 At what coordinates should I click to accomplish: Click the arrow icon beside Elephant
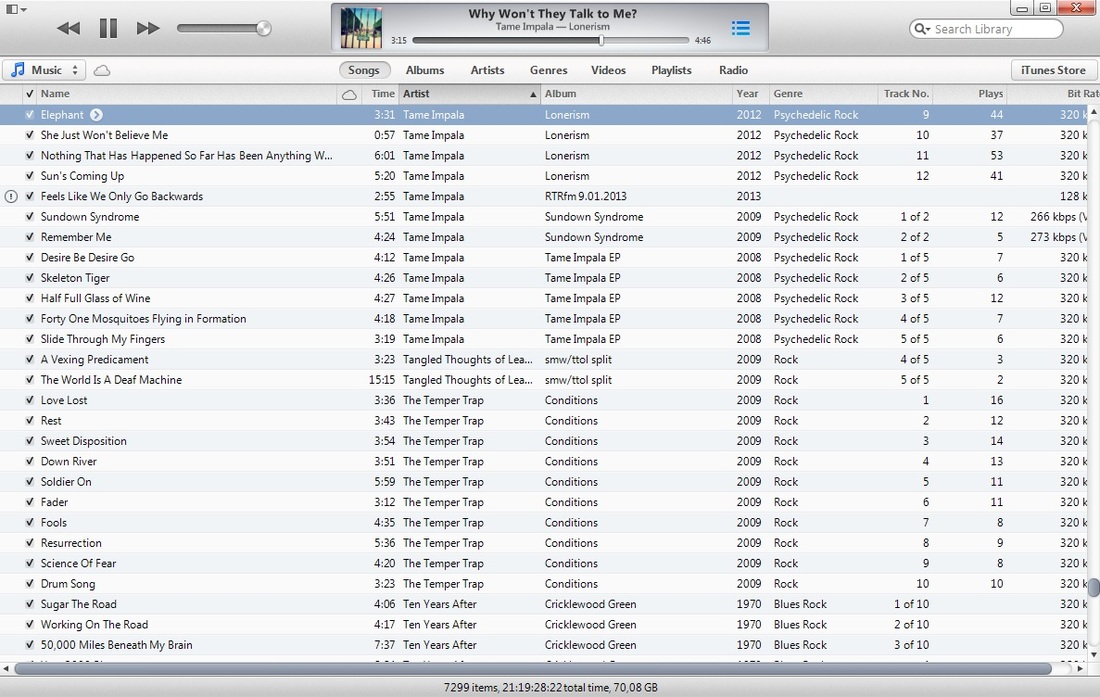tap(96, 114)
